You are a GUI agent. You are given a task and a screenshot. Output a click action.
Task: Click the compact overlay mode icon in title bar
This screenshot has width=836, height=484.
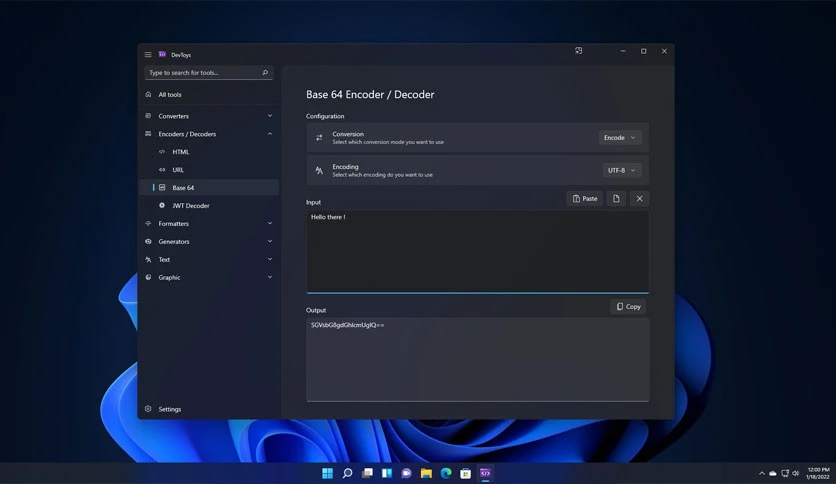point(578,51)
